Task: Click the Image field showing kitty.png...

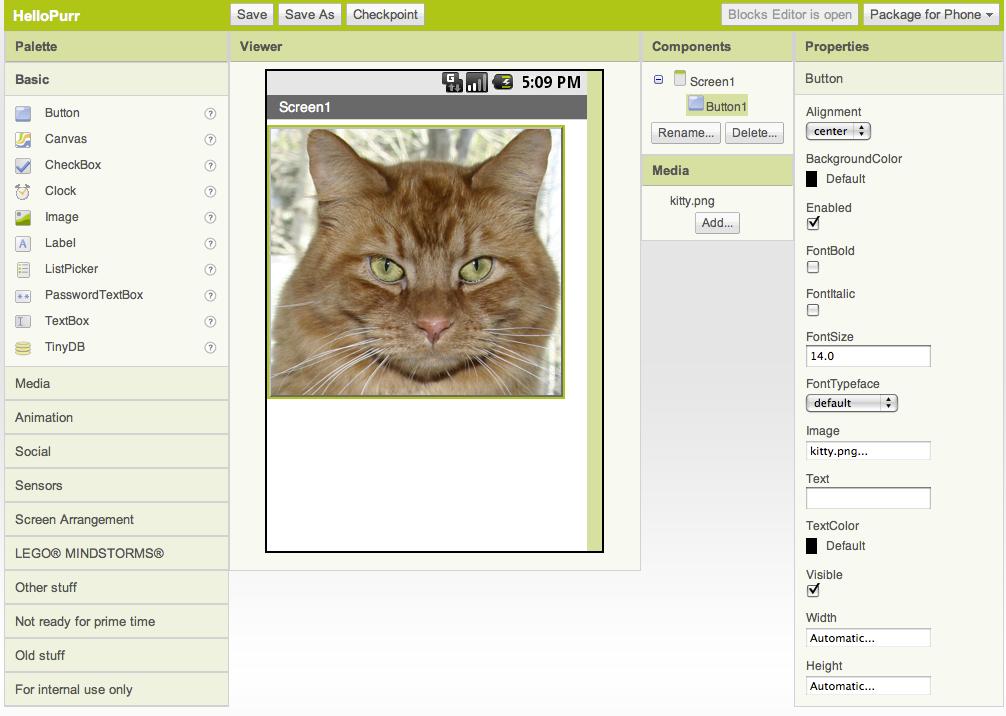Action: (868, 451)
